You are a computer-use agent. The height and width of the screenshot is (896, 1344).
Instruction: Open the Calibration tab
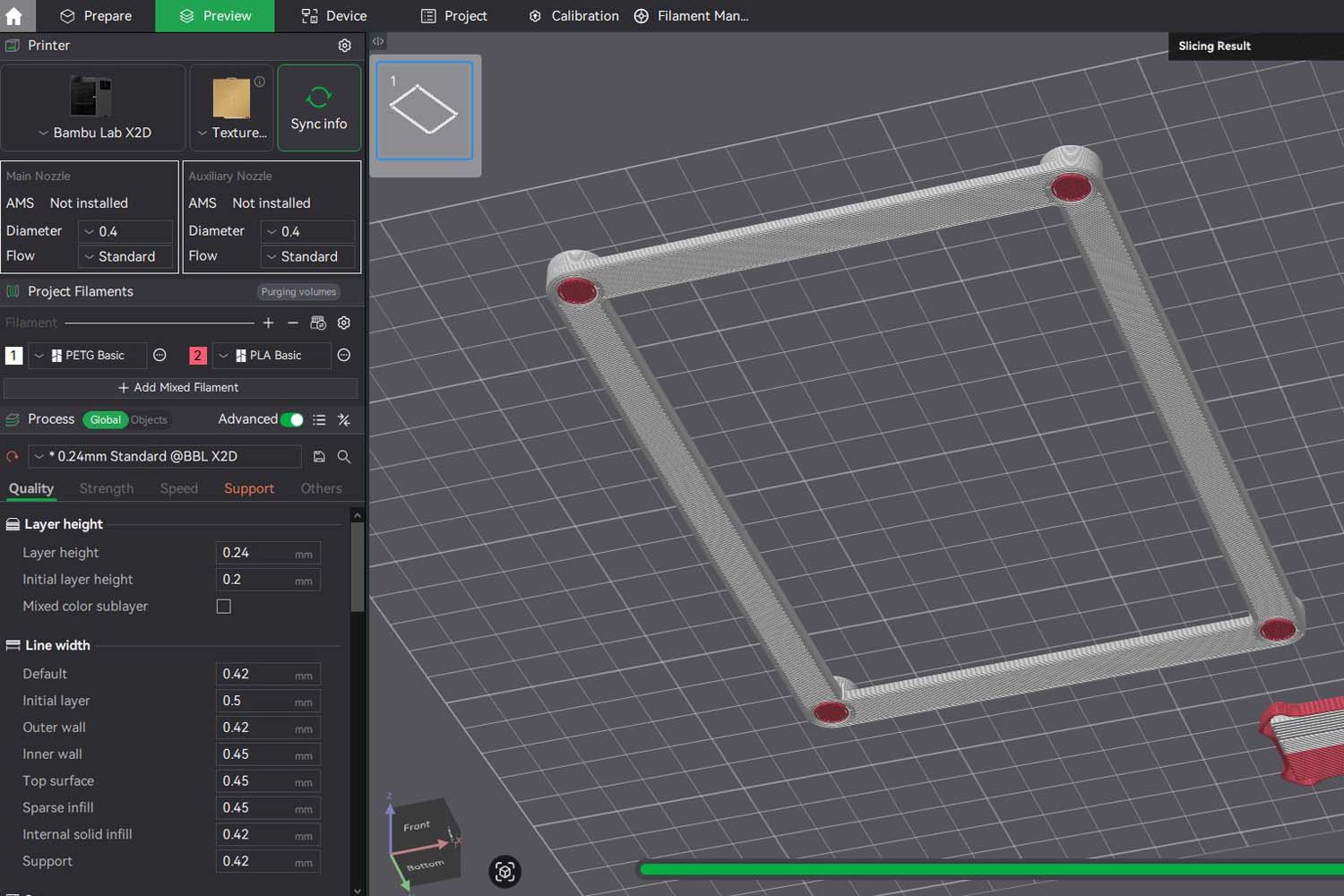click(x=573, y=16)
